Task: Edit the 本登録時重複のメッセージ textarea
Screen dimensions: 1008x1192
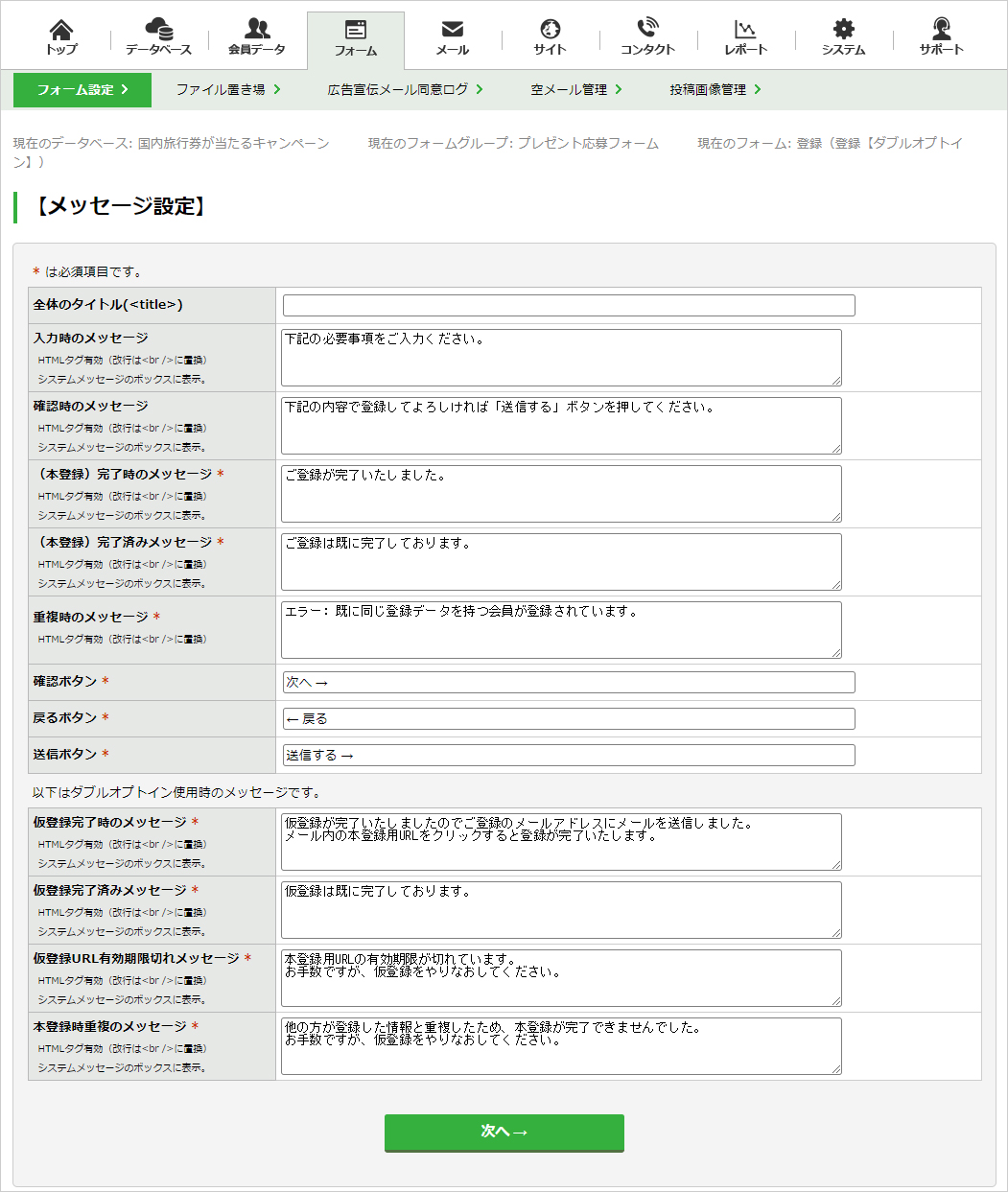Action: point(562,1046)
